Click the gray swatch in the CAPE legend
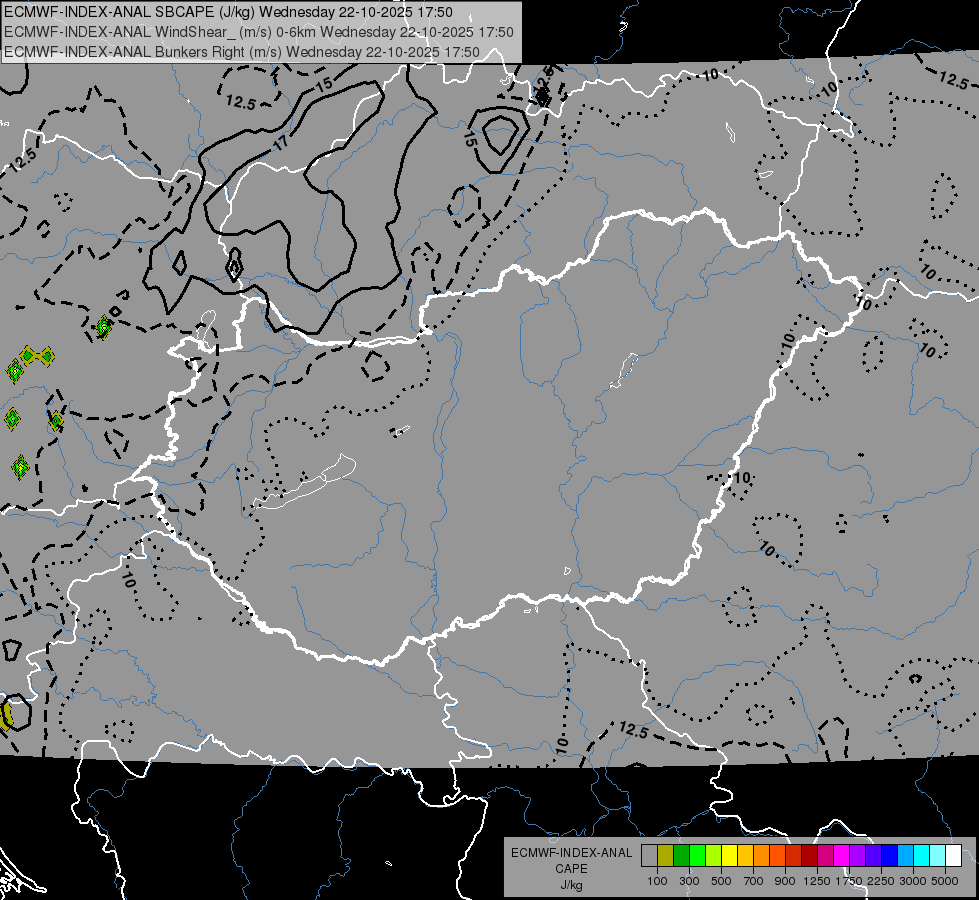The height and width of the screenshot is (900, 979). (x=649, y=855)
